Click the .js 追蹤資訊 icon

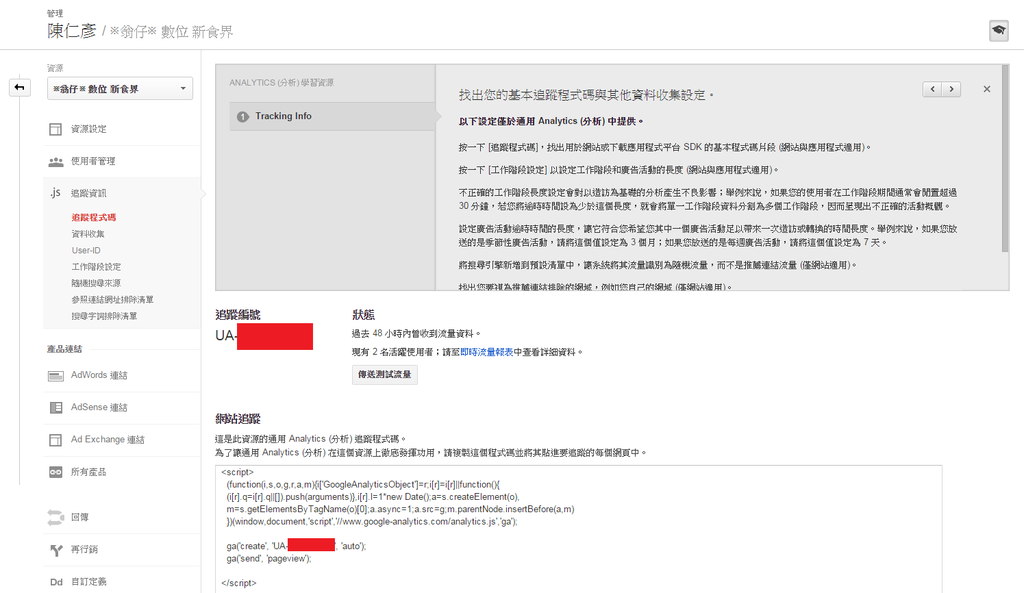[x=56, y=193]
